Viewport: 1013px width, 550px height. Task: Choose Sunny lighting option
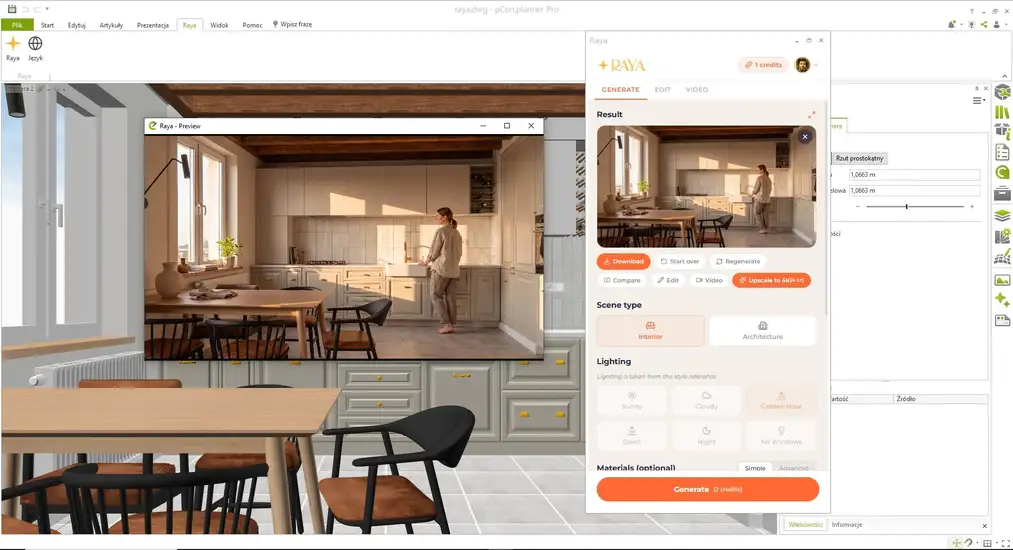pos(631,400)
